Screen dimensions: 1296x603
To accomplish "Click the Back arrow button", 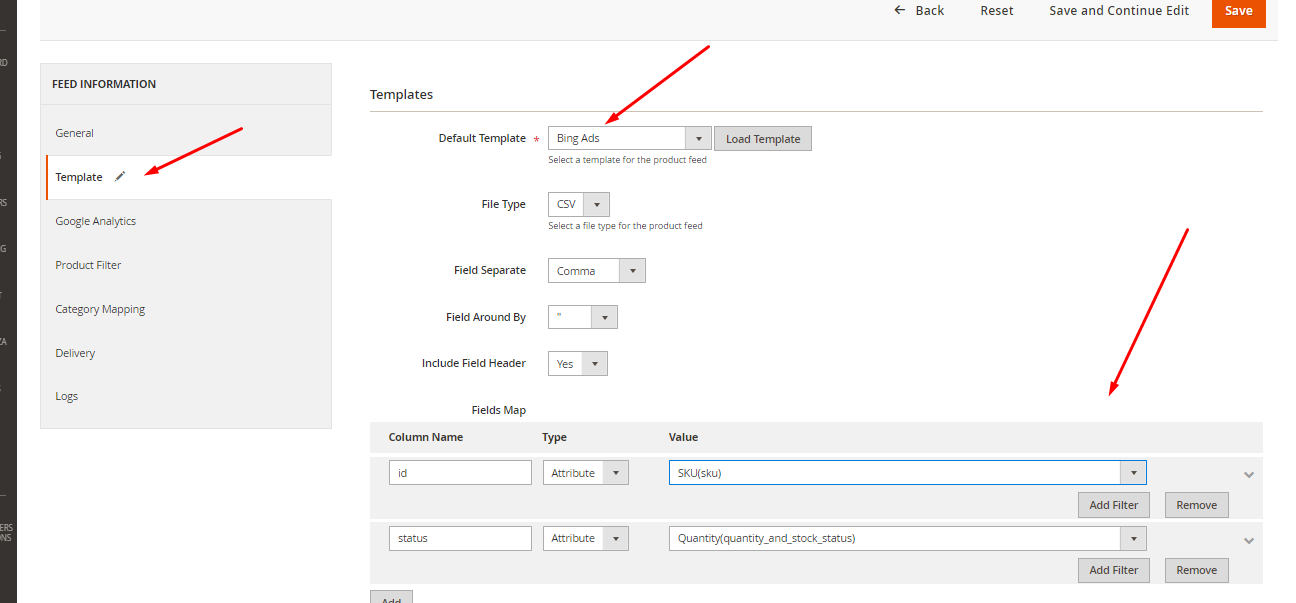I will coord(918,11).
